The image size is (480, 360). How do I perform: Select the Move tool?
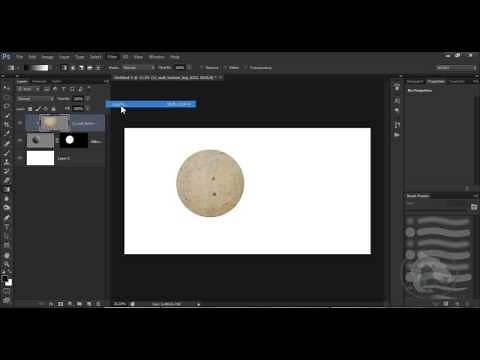pyautogui.click(x=6, y=88)
